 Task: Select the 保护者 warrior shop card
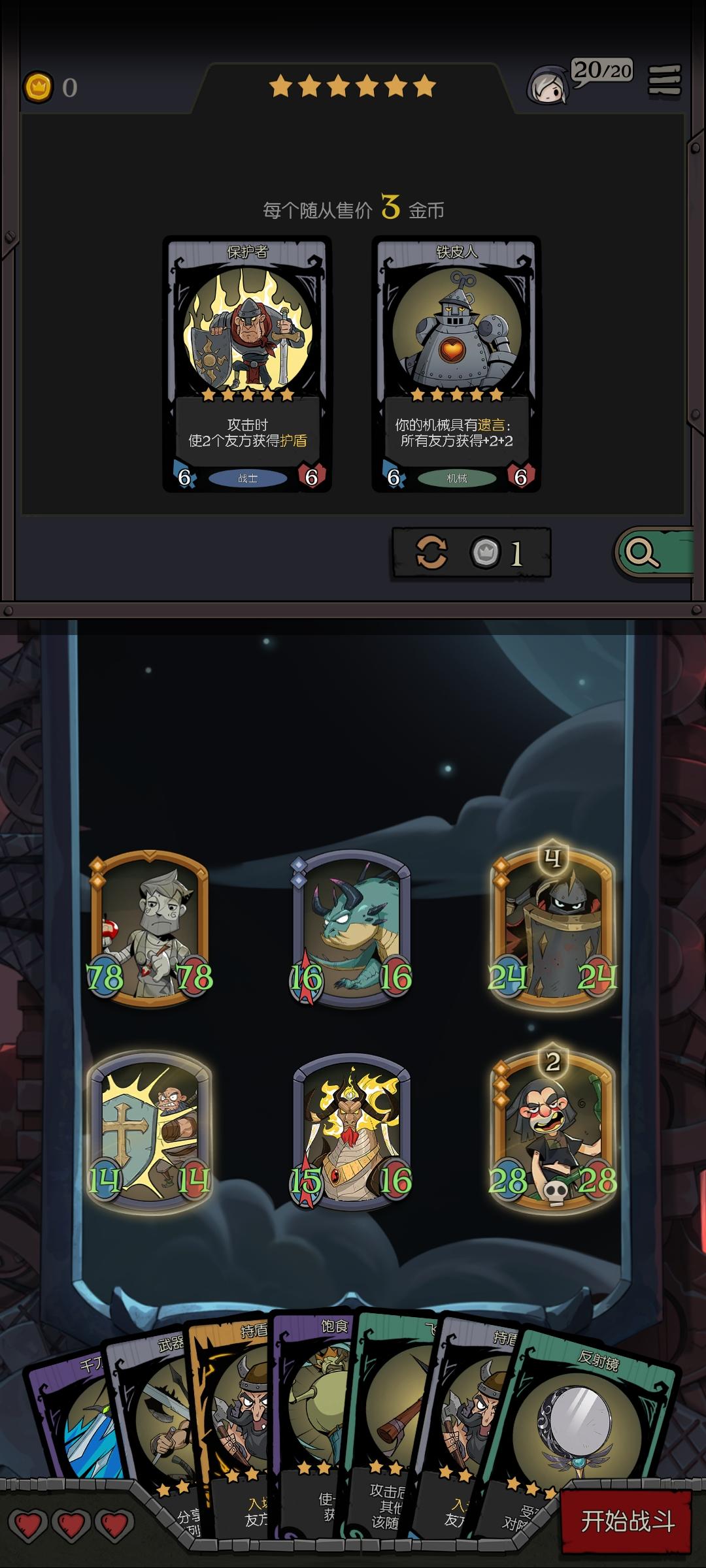coord(247,364)
